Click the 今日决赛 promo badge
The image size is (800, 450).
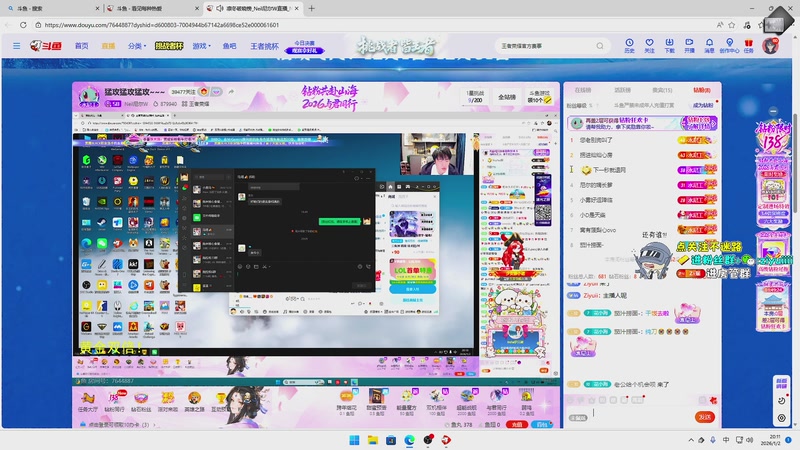tap(305, 46)
